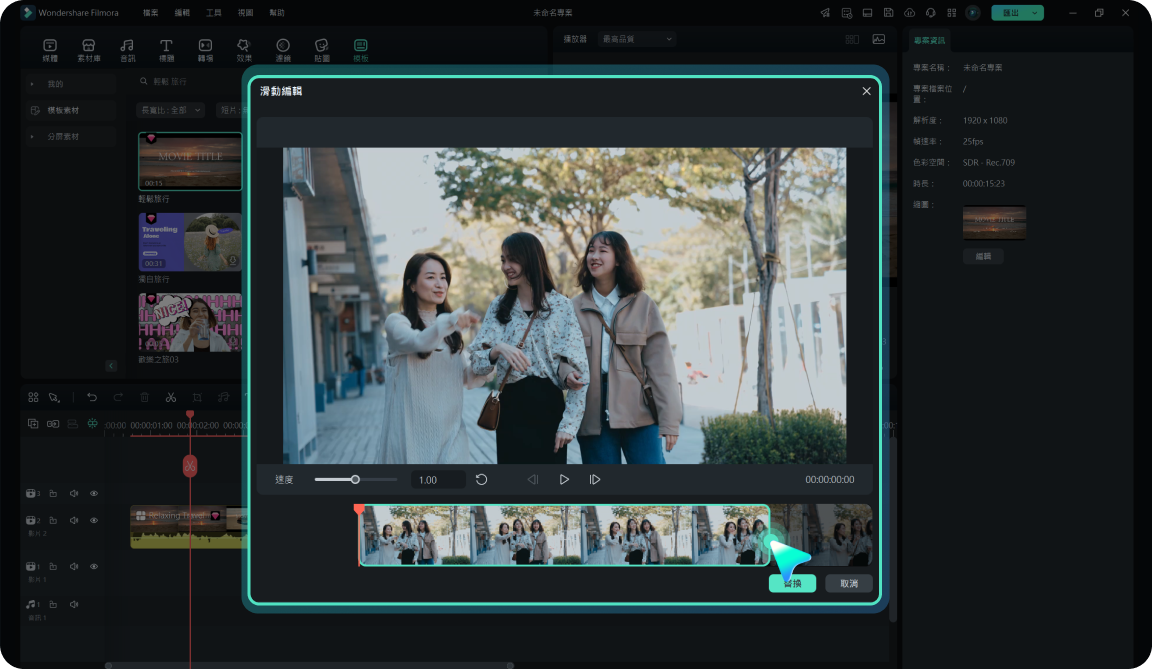This screenshot has width=1152, height=669.
Task: Mute video track 1
Action: [x=74, y=566]
